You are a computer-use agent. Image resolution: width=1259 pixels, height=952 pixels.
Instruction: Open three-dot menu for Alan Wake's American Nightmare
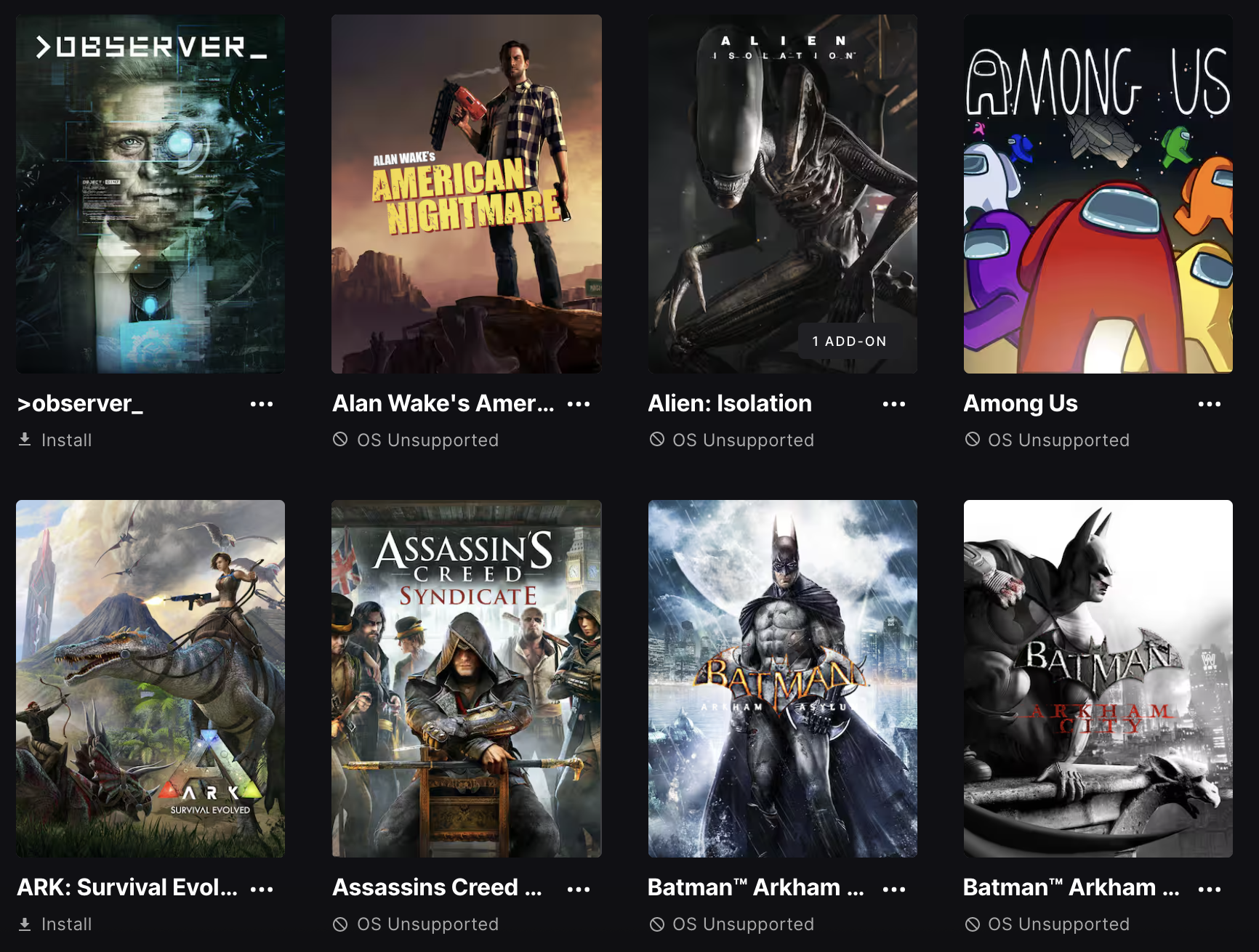pos(579,404)
